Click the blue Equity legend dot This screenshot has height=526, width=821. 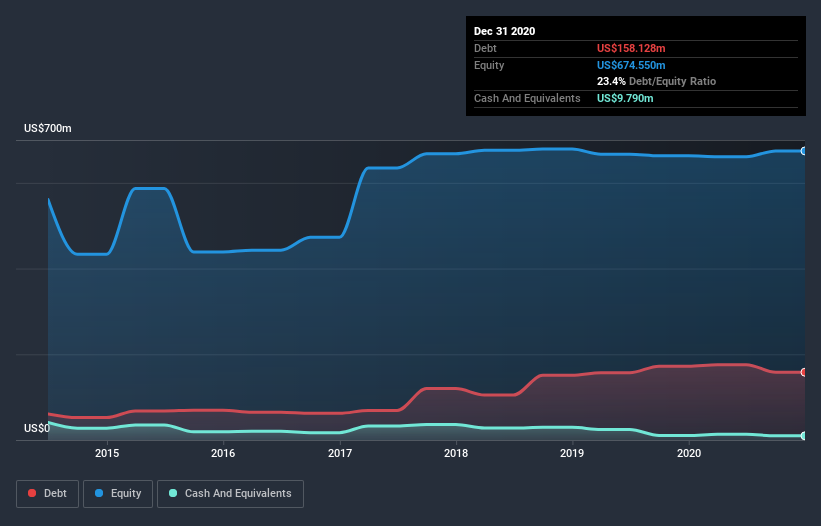(x=99, y=493)
